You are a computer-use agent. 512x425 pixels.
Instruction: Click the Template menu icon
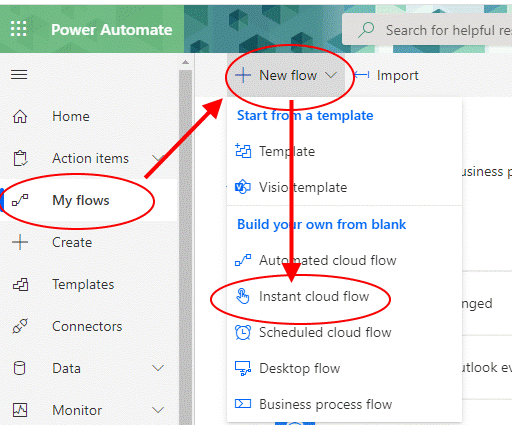[243, 151]
